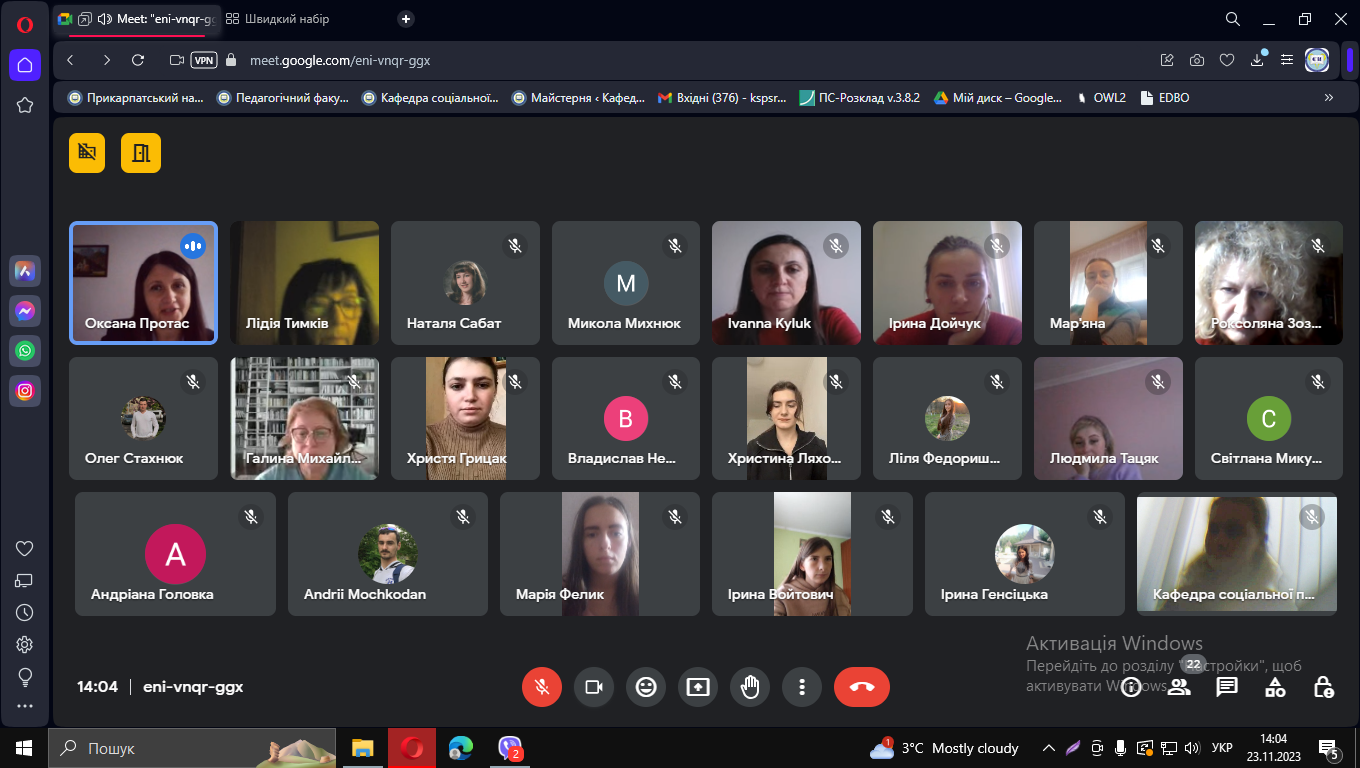Unmute the microphone in call controls
1360x768 pixels.
point(542,687)
